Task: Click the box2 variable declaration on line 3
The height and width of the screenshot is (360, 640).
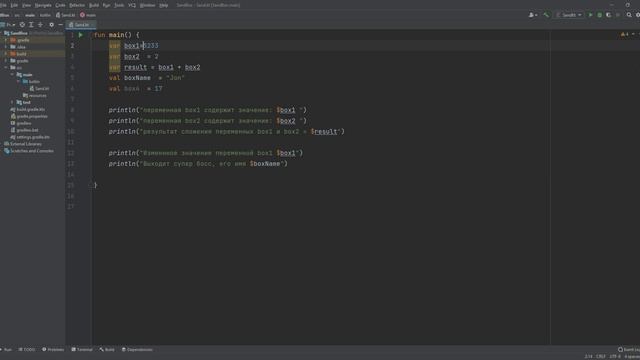Action: (x=132, y=57)
